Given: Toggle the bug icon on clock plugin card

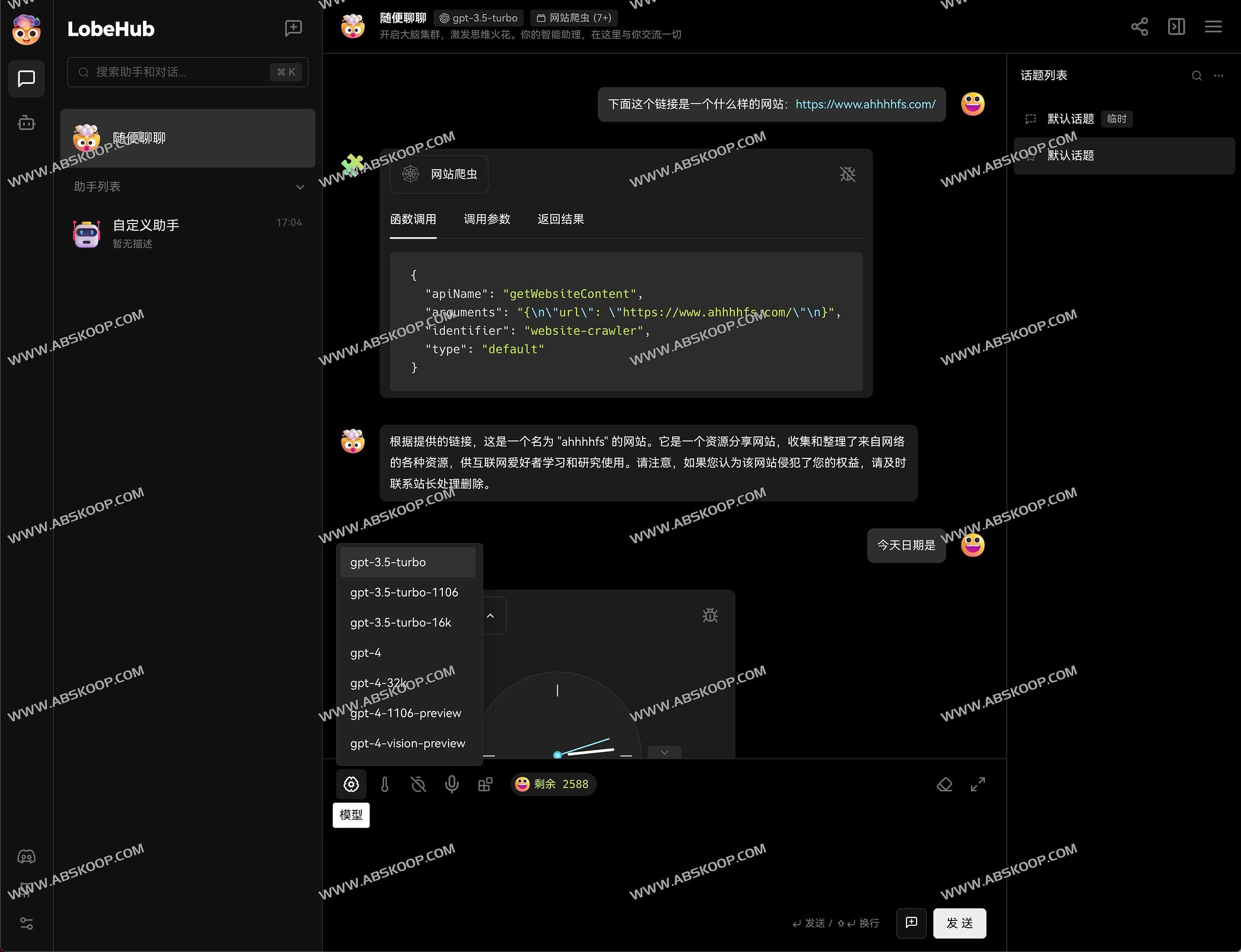Looking at the screenshot, I should [x=710, y=615].
